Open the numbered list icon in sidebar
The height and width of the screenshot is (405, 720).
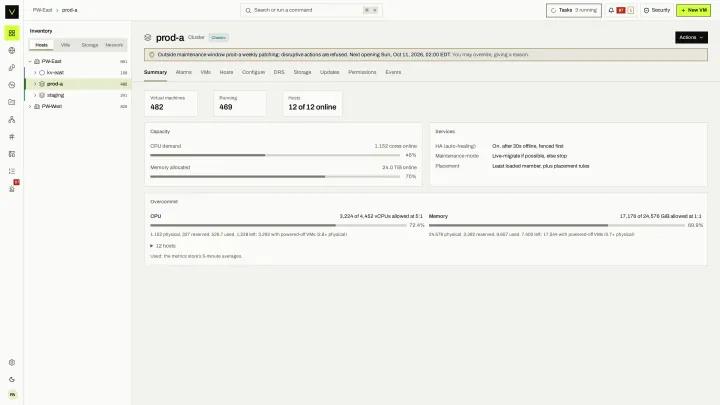click(x=12, y=171)
